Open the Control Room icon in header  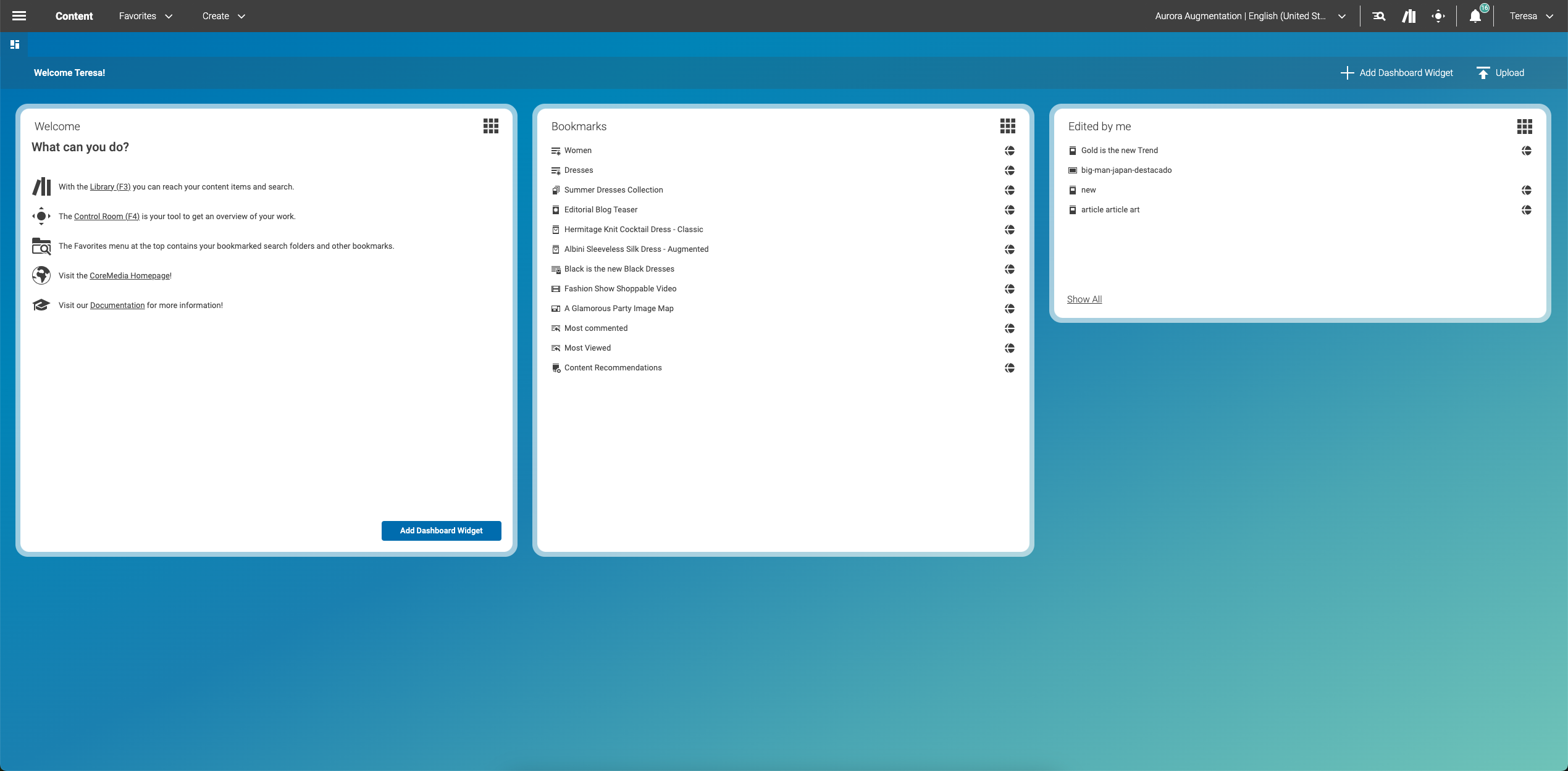(1438, 16)
